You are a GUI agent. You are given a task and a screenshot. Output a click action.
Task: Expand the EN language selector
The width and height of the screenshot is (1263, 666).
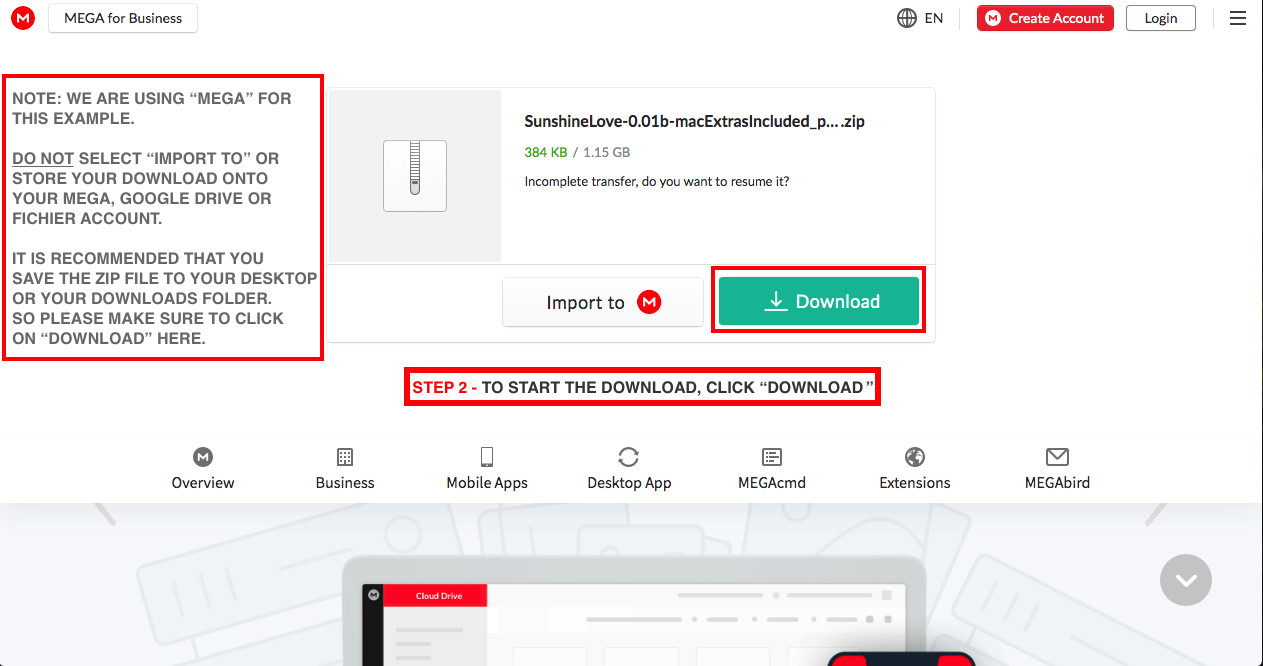(x=933, y=18)
